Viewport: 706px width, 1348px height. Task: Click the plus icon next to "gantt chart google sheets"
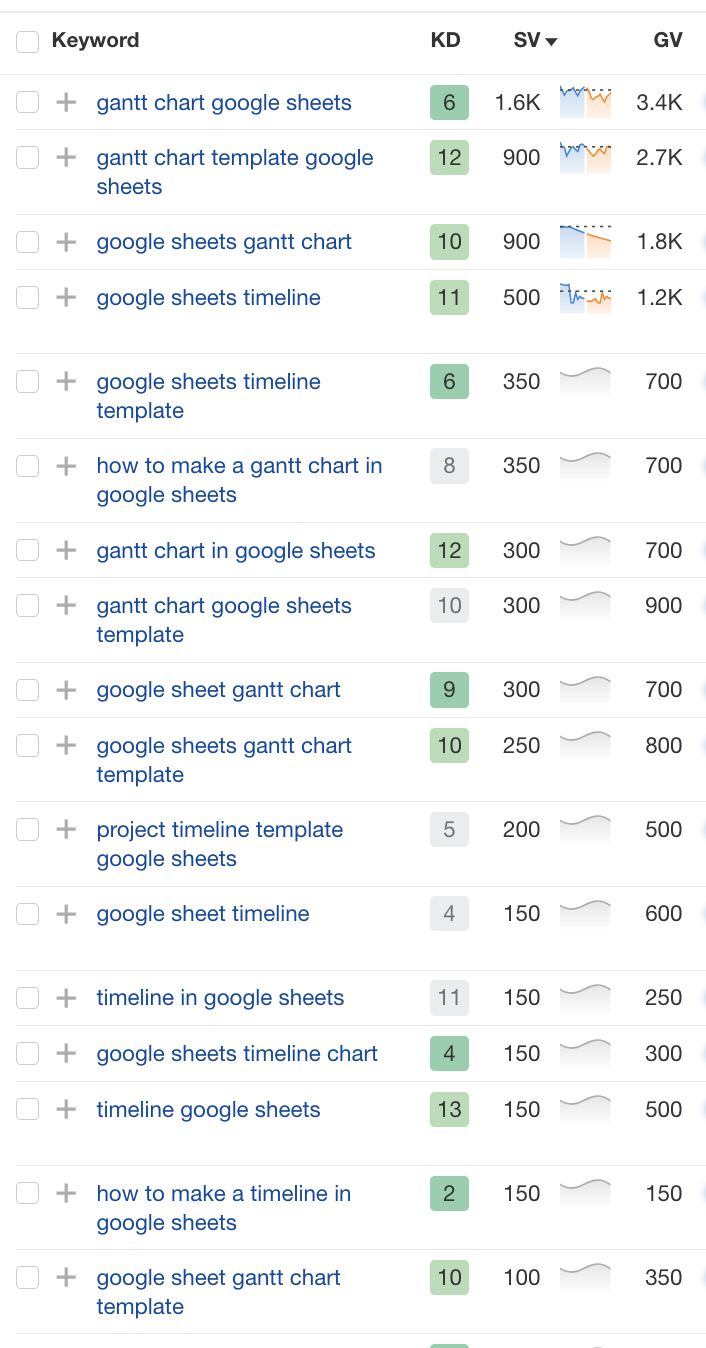(66, 102)
